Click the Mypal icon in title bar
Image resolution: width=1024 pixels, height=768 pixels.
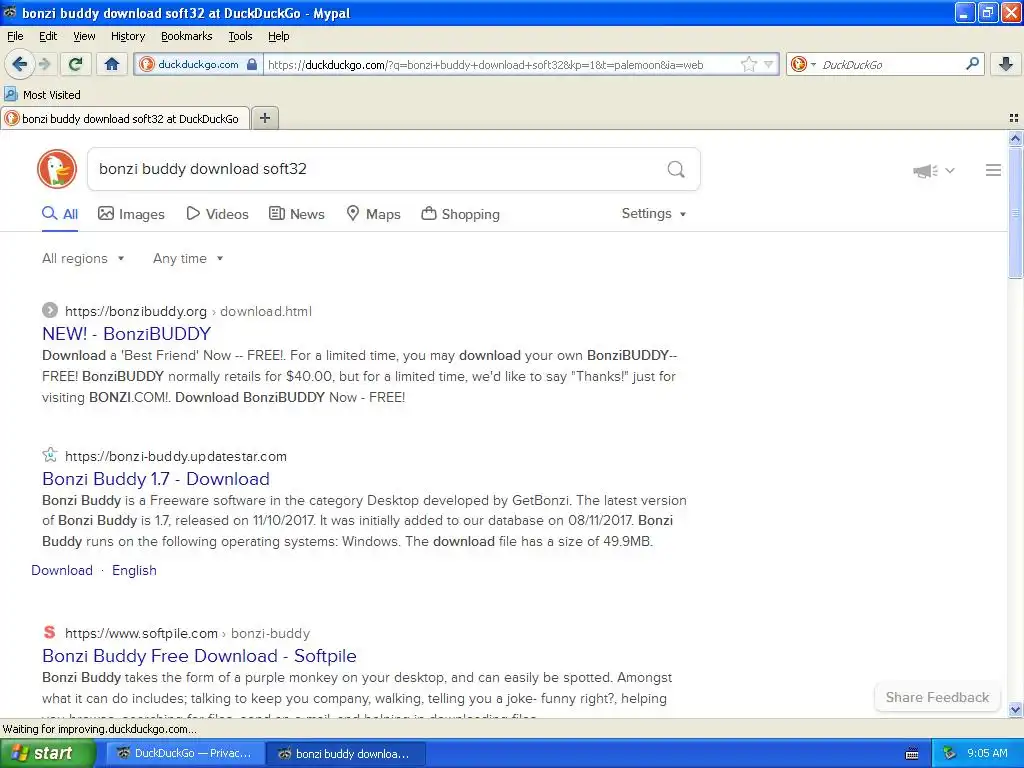[10, 12]
